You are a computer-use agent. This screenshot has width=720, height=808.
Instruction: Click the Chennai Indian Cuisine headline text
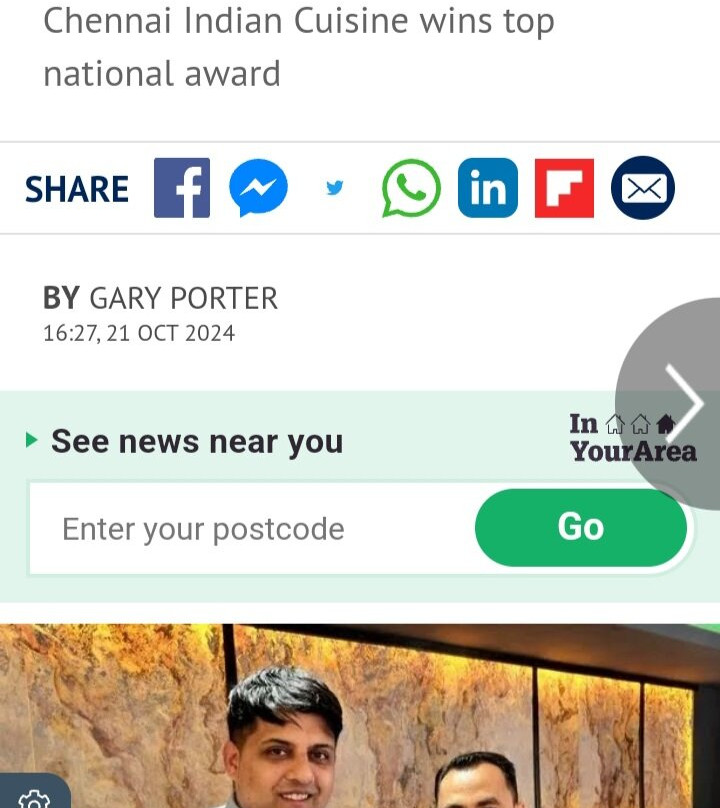click(299, 47)
